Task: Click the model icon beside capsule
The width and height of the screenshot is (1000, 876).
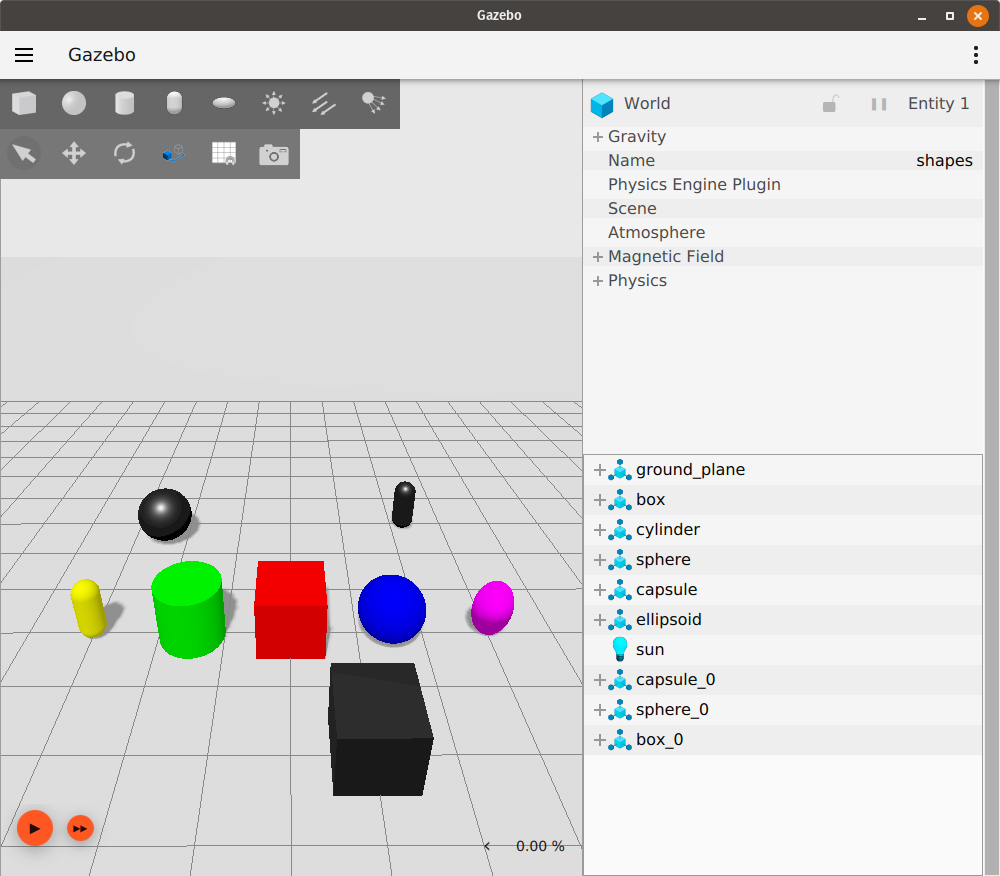Action: point(620,590)
